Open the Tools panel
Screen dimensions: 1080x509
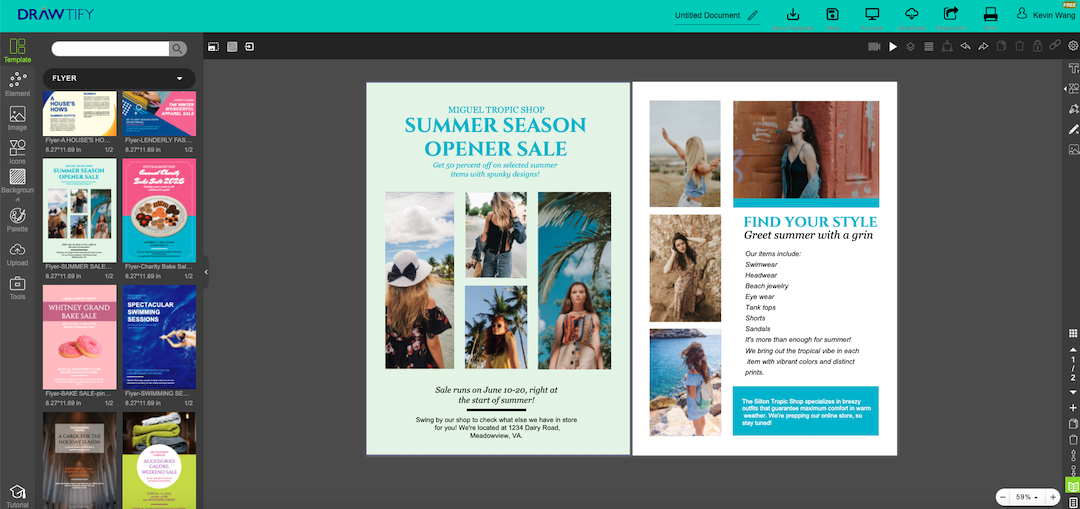coord(17,288)
